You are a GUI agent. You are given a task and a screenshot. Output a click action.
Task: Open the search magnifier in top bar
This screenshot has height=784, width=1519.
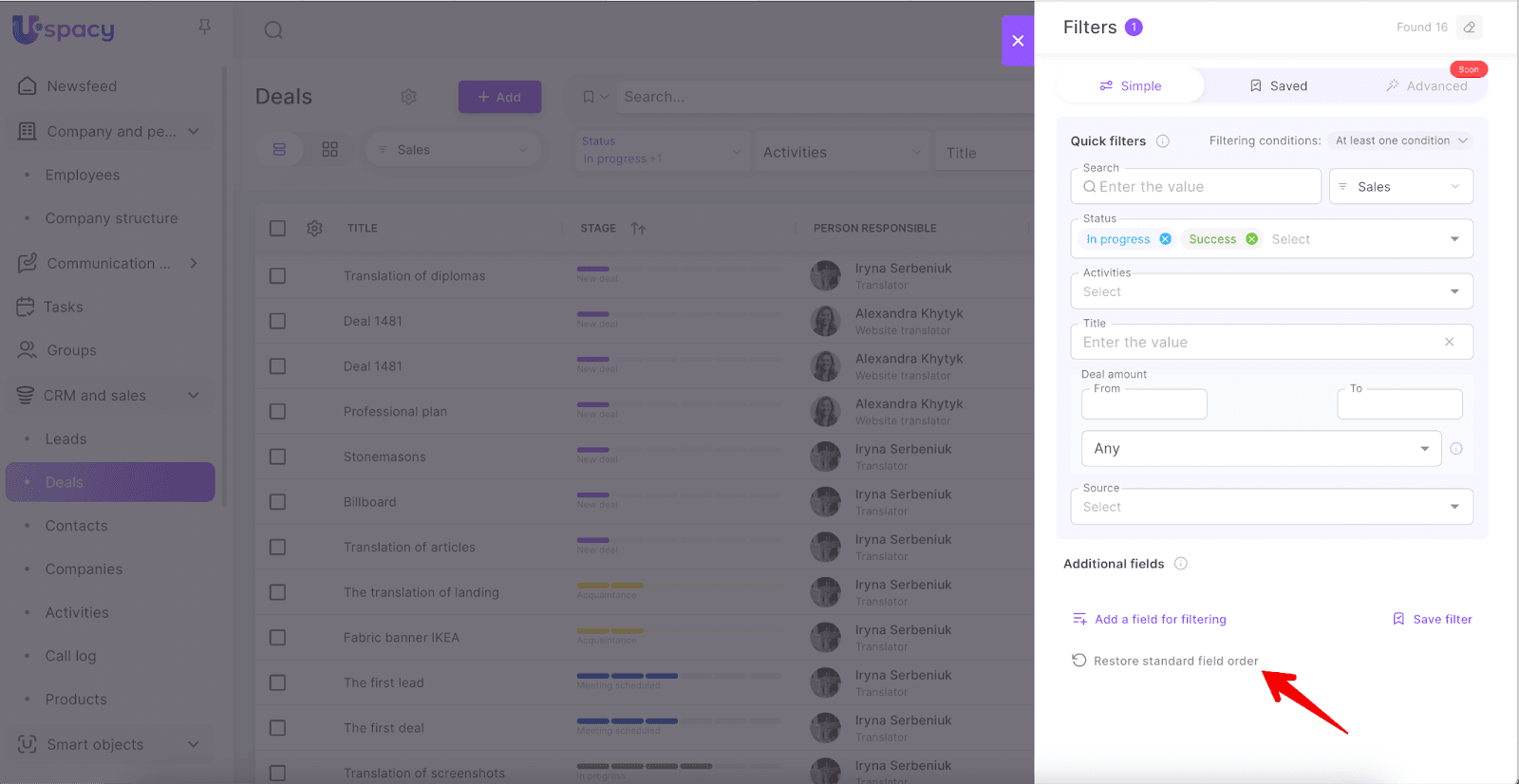point(273,30)
